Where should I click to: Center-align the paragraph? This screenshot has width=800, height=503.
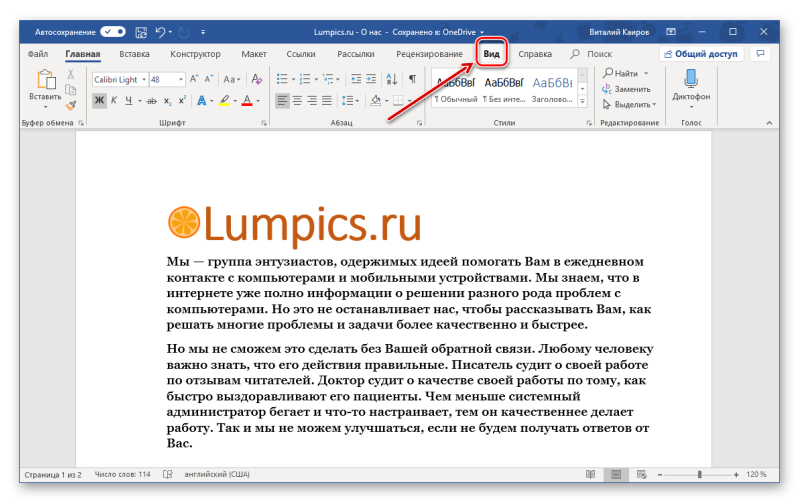click(x=297, y=100)
